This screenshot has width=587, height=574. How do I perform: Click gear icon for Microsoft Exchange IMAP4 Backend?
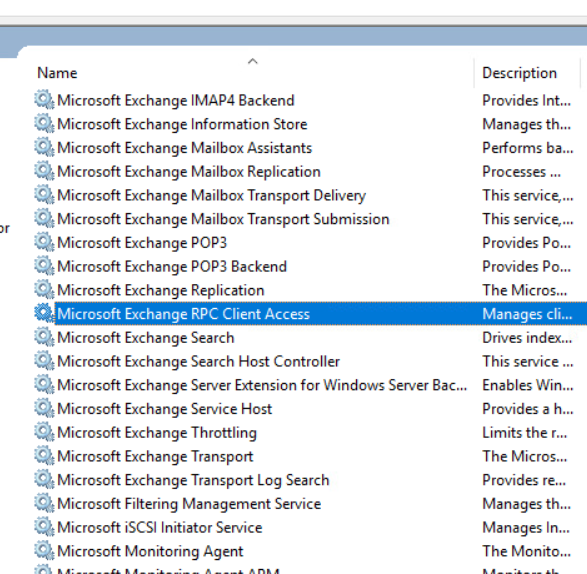click(44, 100)
